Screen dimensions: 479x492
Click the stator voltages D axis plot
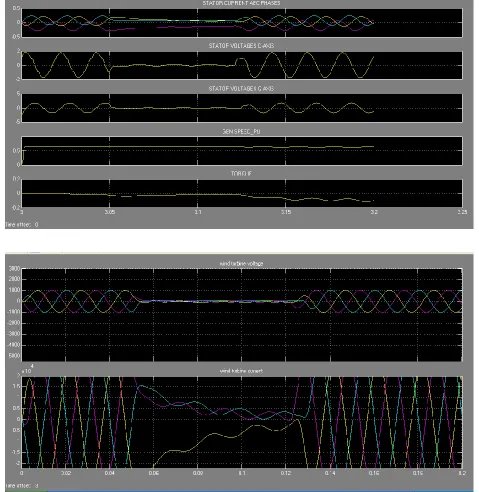(242, 65)
